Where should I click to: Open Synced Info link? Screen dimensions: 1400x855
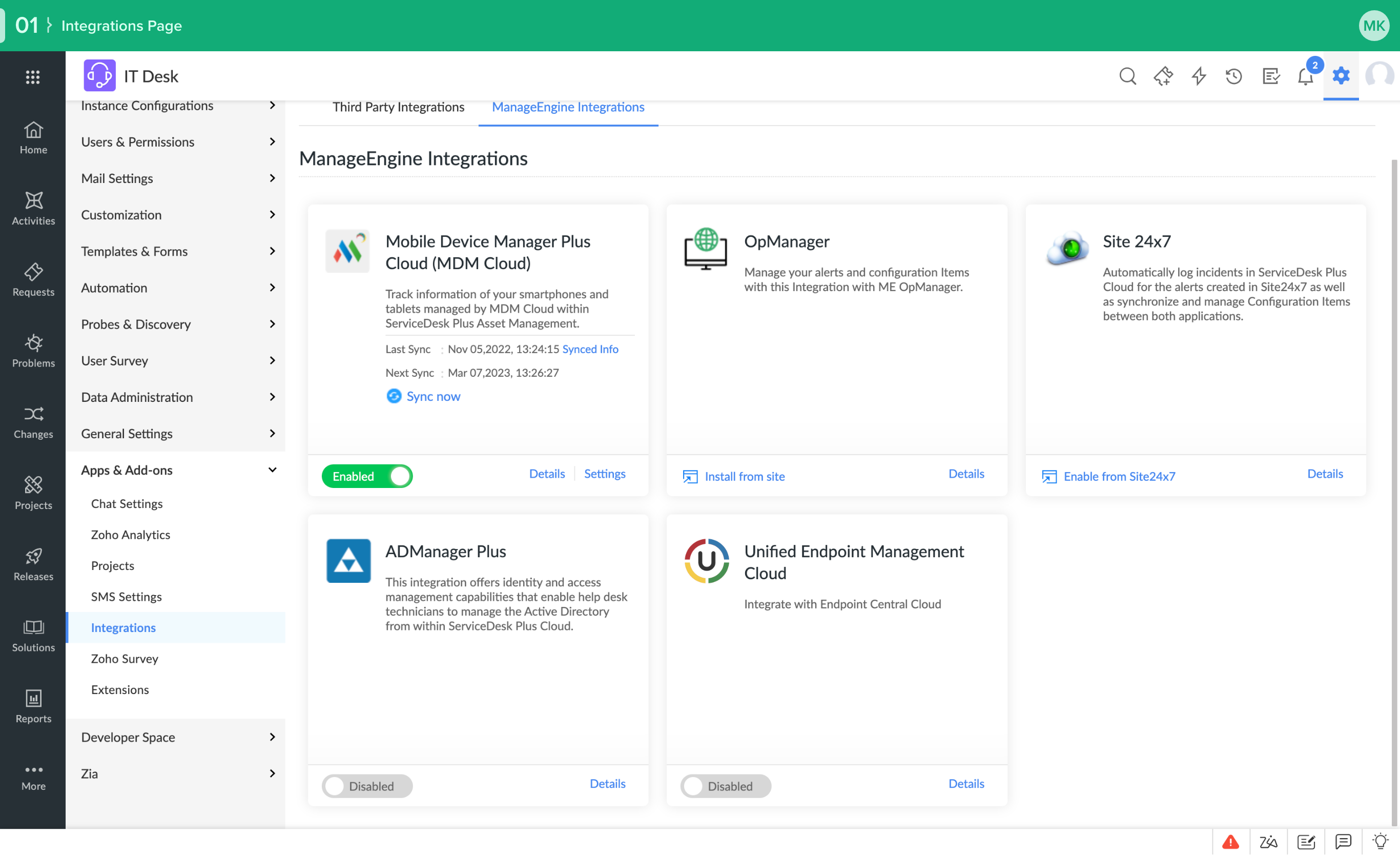(590, 349)
